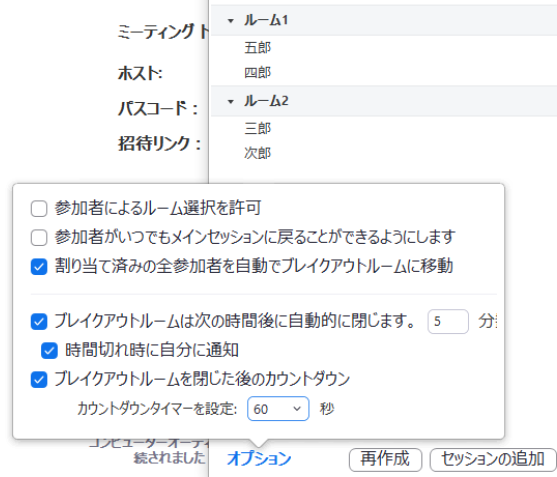Collapse the ルーム1 triangle arrow
Image resolution: width=557 pixels, height=477 pixels.
[231, 21]
